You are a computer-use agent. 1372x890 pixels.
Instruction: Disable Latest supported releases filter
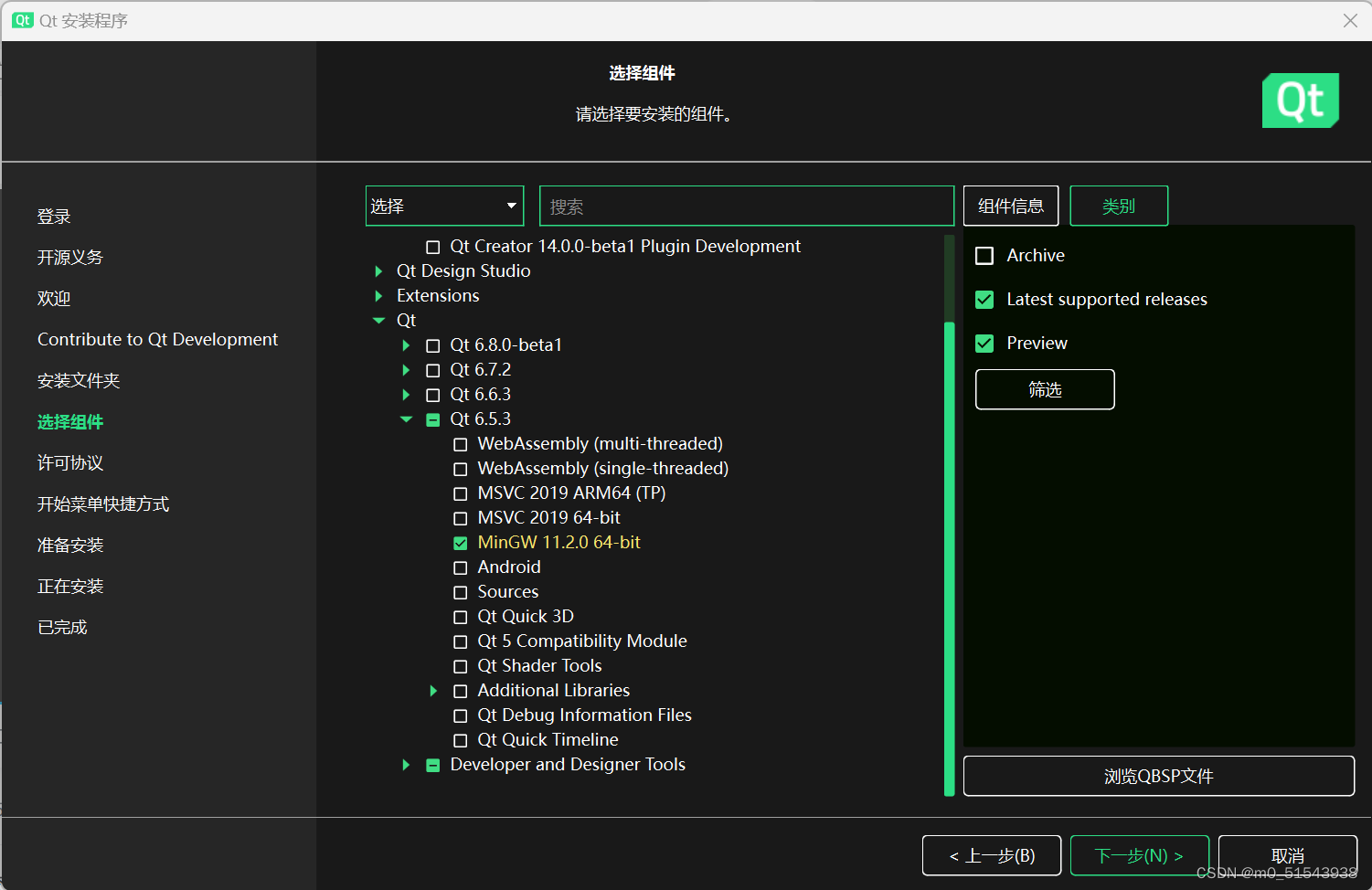click(984, 300)
